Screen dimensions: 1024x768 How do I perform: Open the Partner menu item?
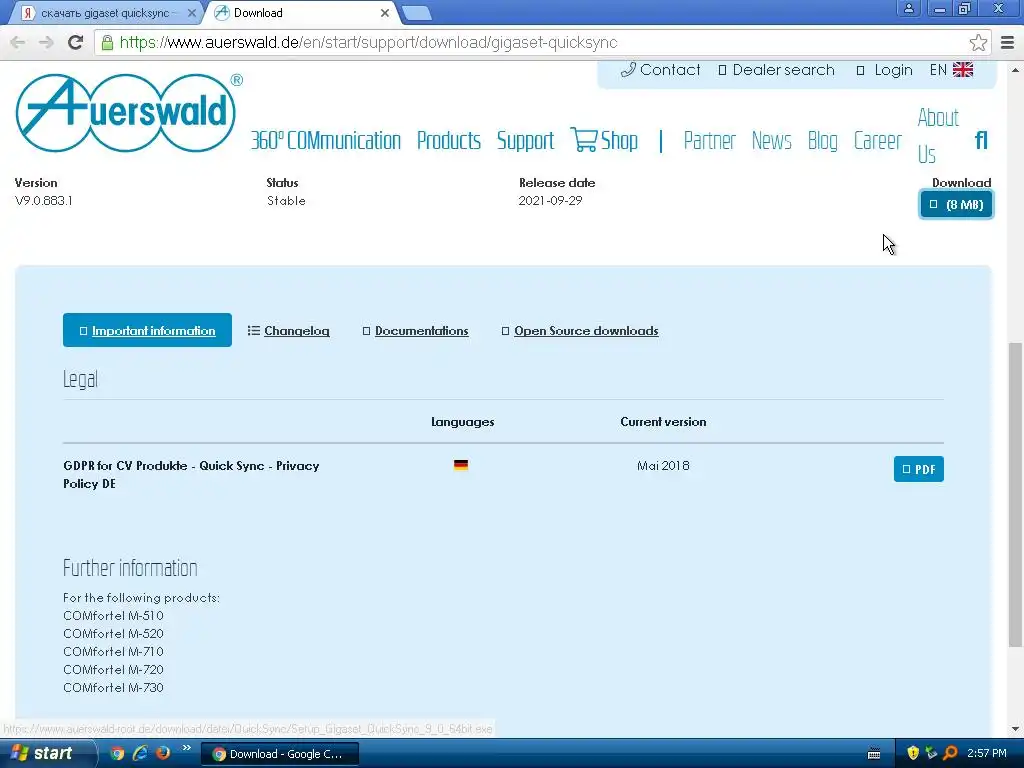click(x=709, y=140)
